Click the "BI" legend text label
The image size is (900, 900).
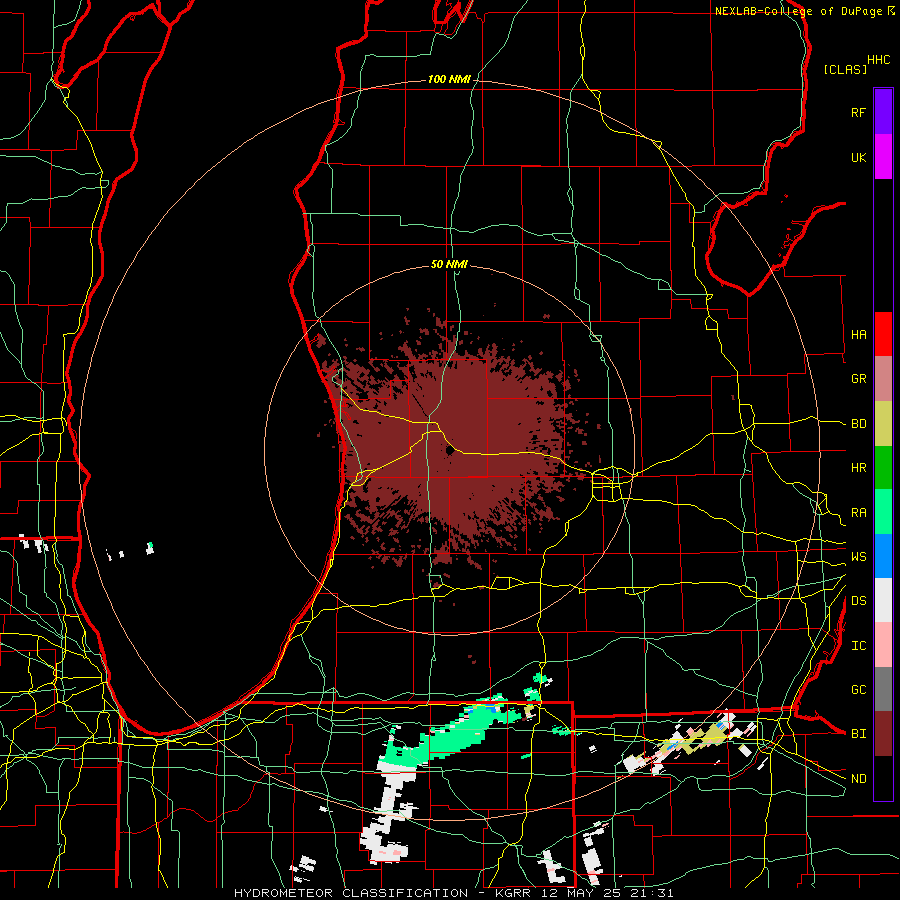pos(859,734)
